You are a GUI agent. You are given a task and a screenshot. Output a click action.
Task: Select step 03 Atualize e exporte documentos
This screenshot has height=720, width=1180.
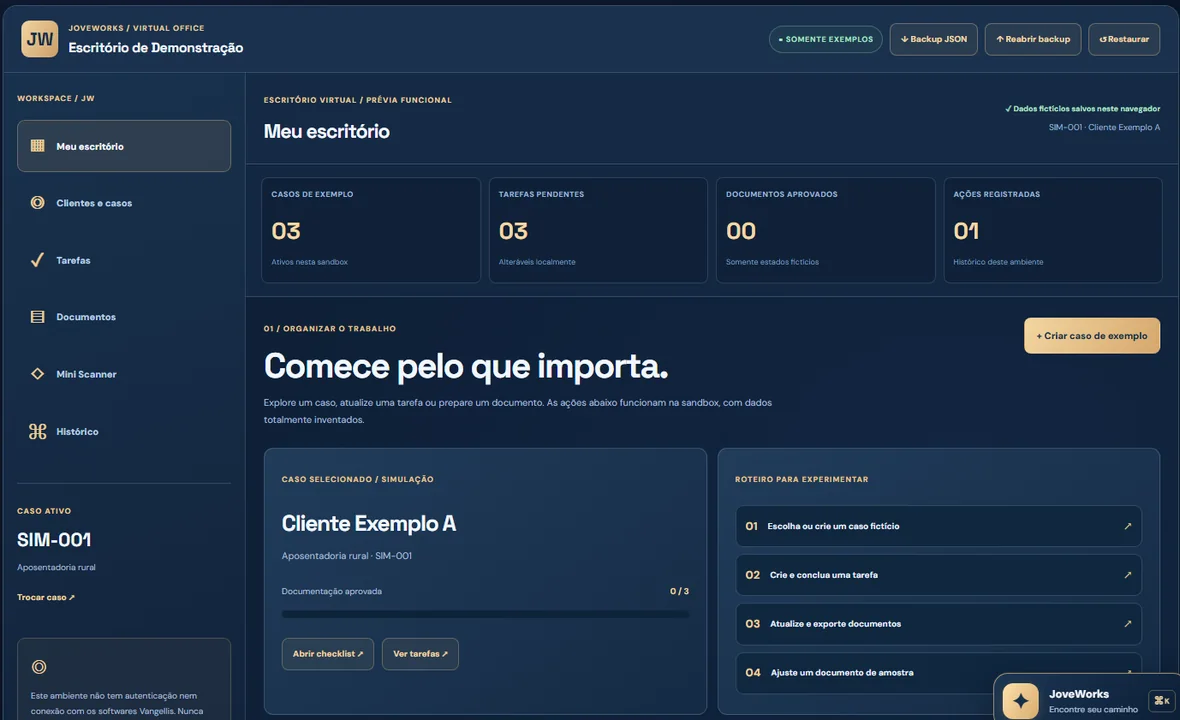(x=938, y=624)
